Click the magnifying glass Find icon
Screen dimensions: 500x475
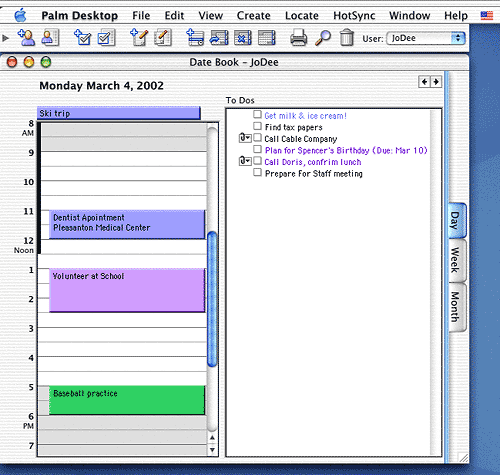click(x=323, y=38)
